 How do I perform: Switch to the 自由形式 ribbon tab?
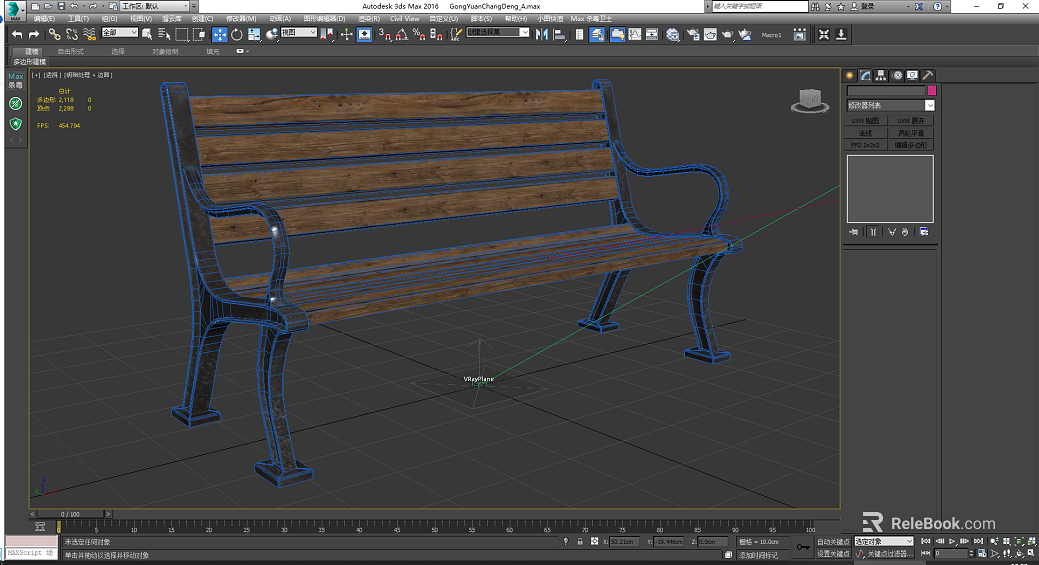pyautogui.click(x=70, y=51)
